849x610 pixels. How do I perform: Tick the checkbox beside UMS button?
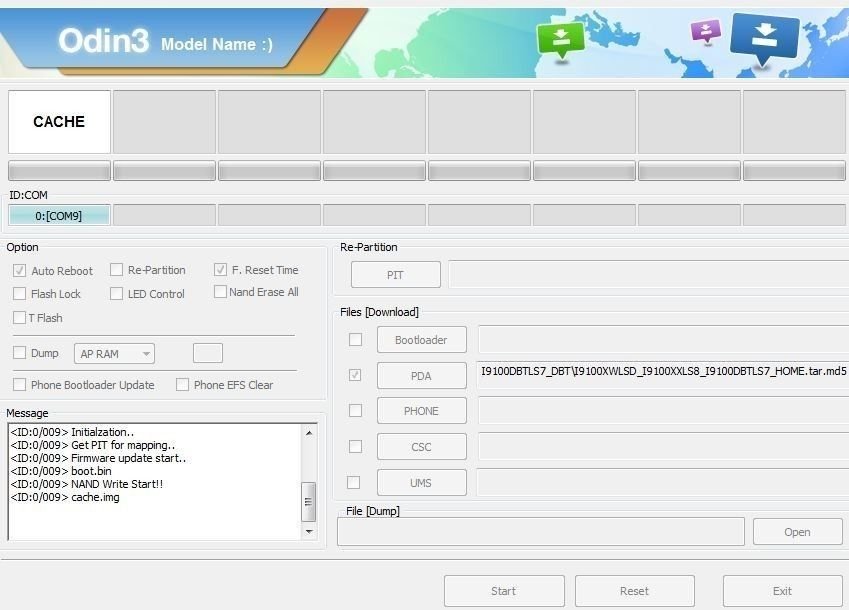point(354,482)
